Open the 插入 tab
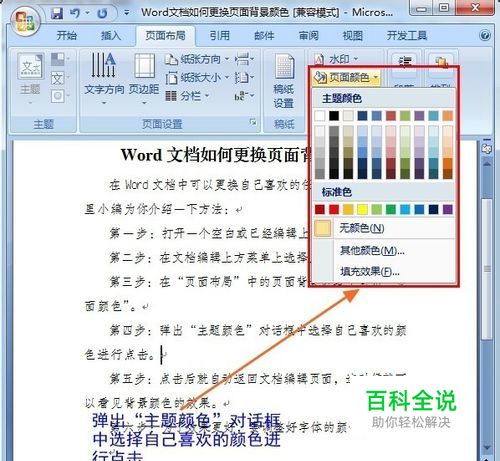This screenshot has height=461, width=500. 111,35
